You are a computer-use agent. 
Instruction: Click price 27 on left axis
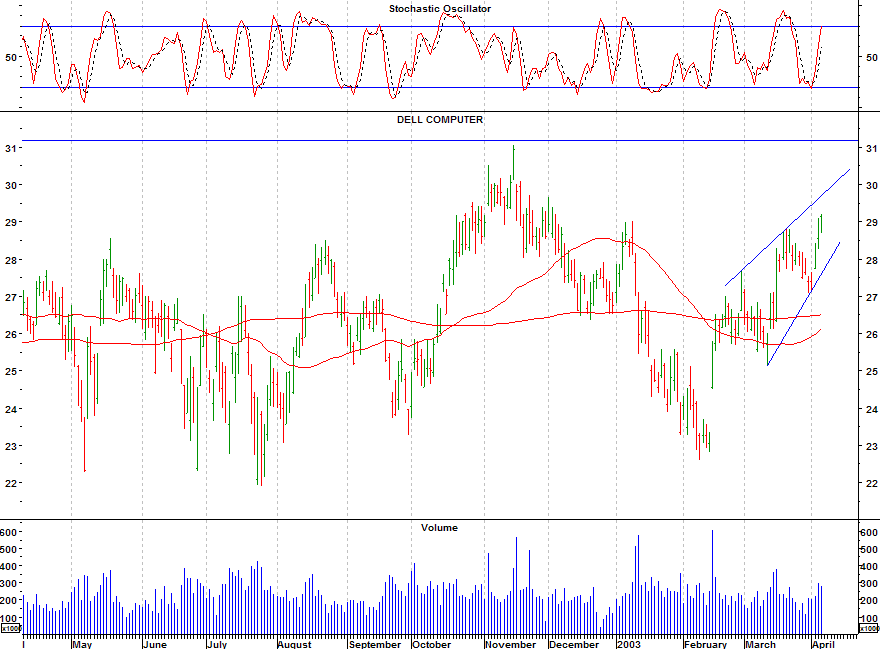[x=11, y=297]
